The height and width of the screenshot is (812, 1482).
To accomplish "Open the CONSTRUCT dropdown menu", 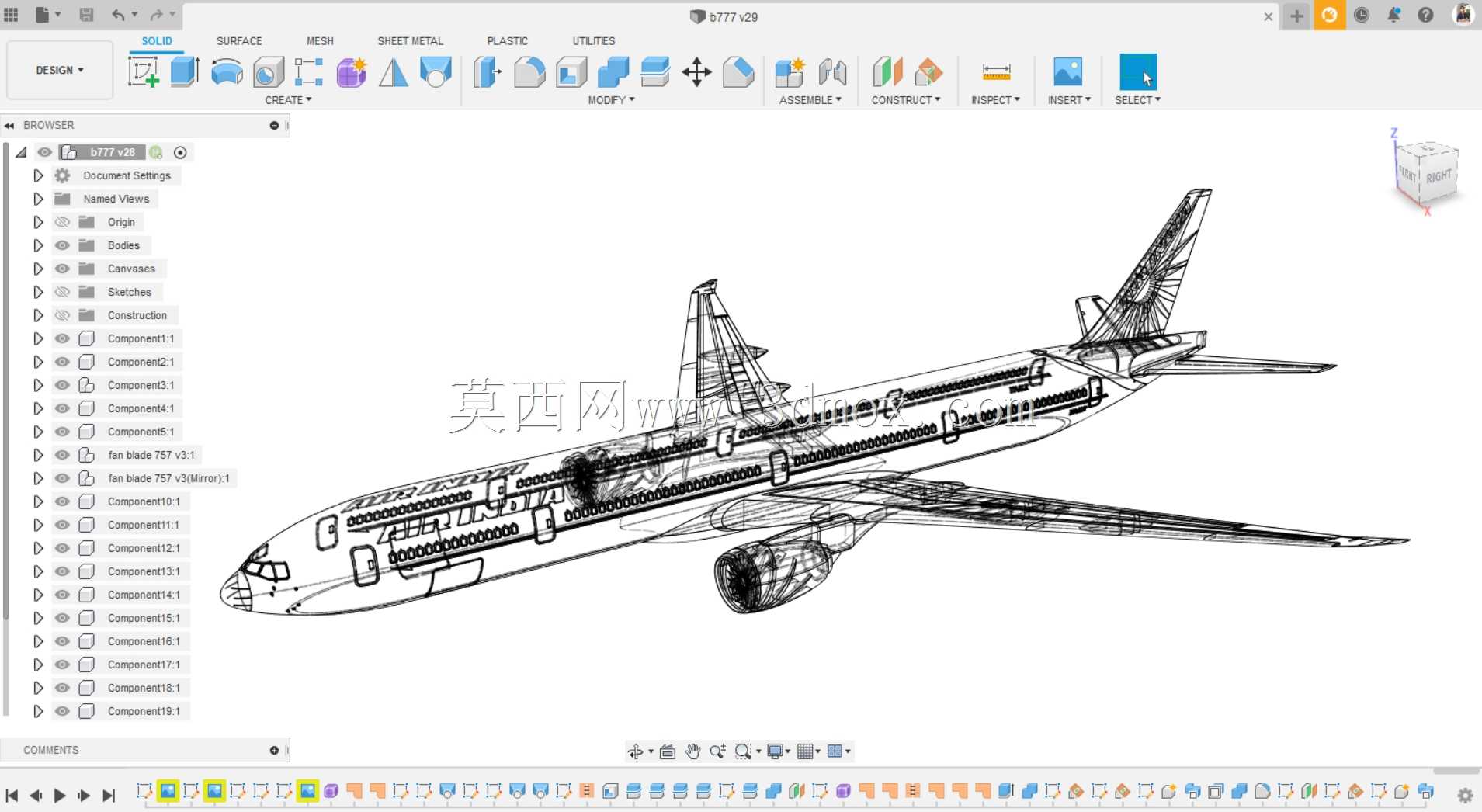I will click(906, 100).
